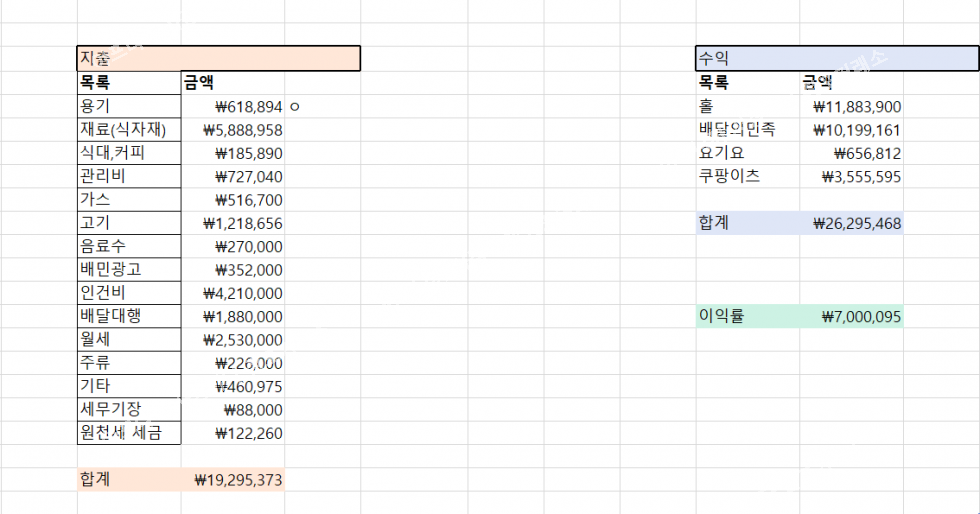Select the 배민광고 label cell
The width and height of the screenshot is (980, 514).
click(x=128, y=270)
